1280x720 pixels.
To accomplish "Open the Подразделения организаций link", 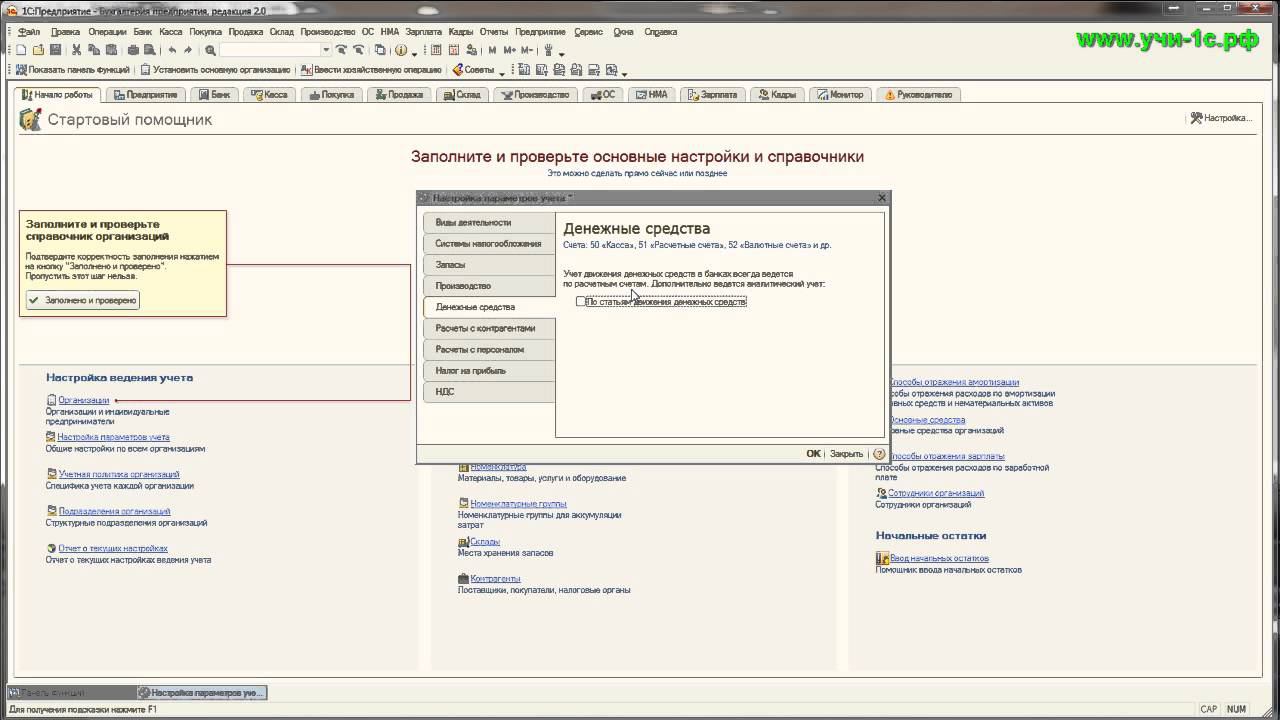I will coord(114,511).
